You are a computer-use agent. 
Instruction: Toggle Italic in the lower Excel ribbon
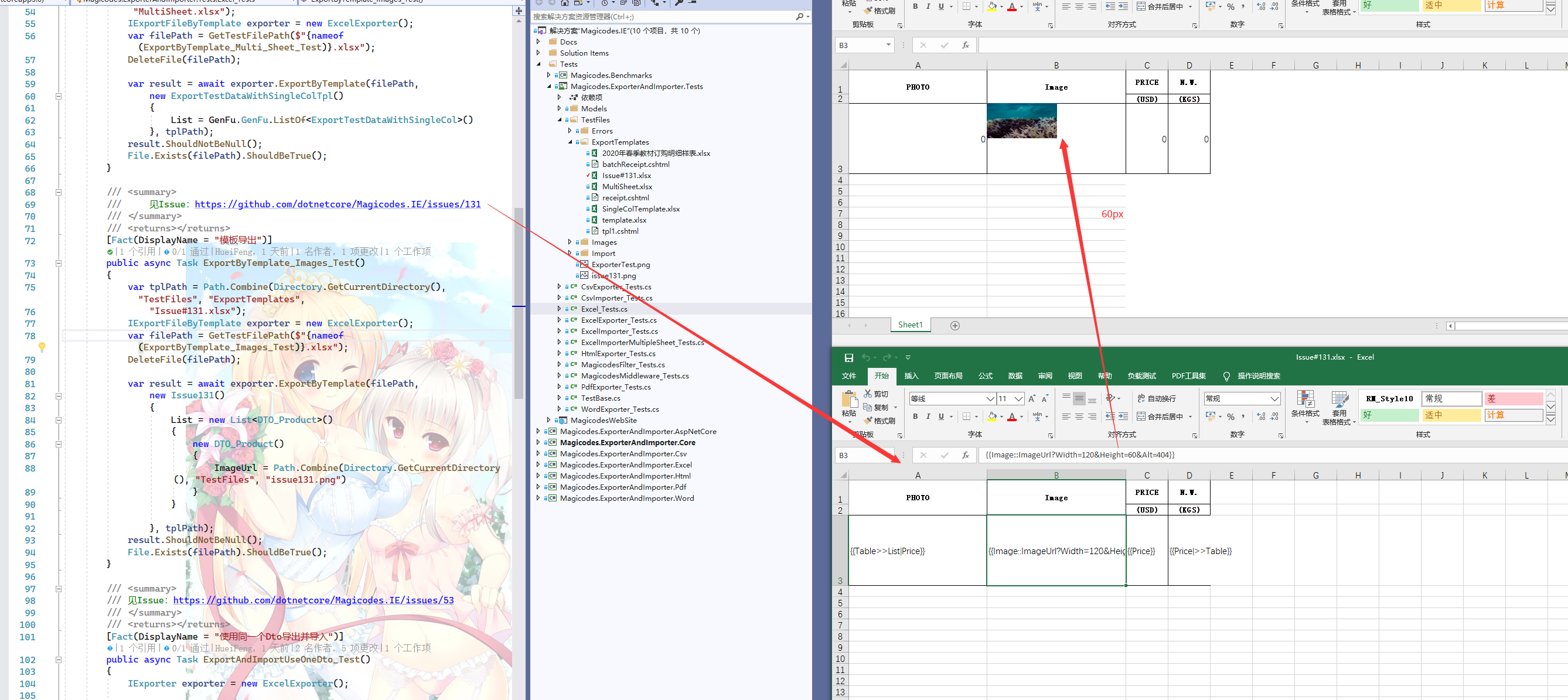(x=928, y=417)
